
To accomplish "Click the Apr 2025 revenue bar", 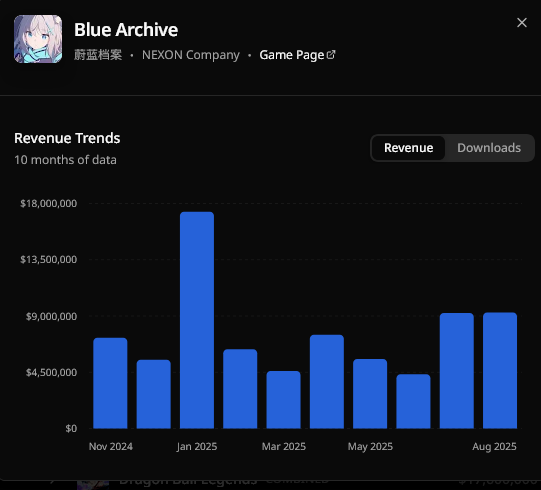I will [327, 382].
